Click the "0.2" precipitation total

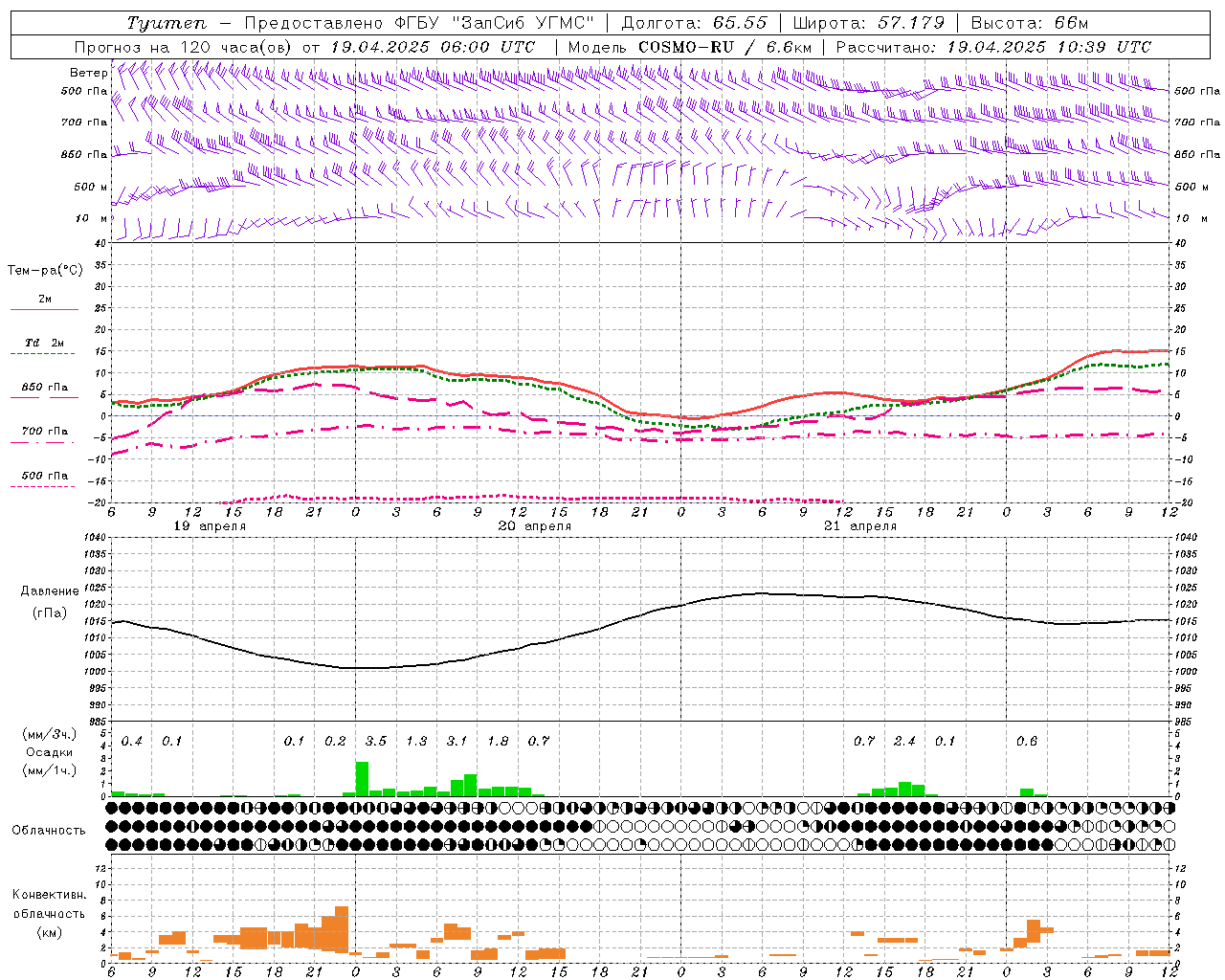[x=335, y=742]
